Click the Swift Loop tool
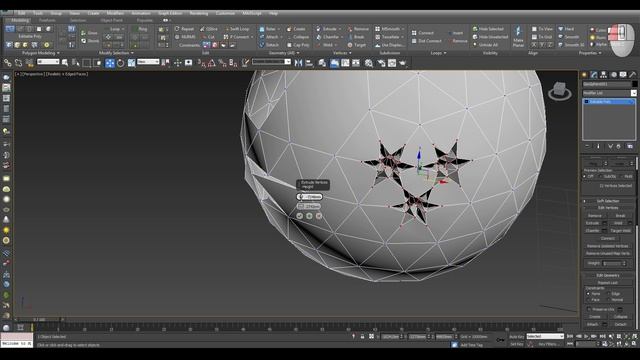Image resolution: width=640 pixels, height=360 pixels. (237, 29)
